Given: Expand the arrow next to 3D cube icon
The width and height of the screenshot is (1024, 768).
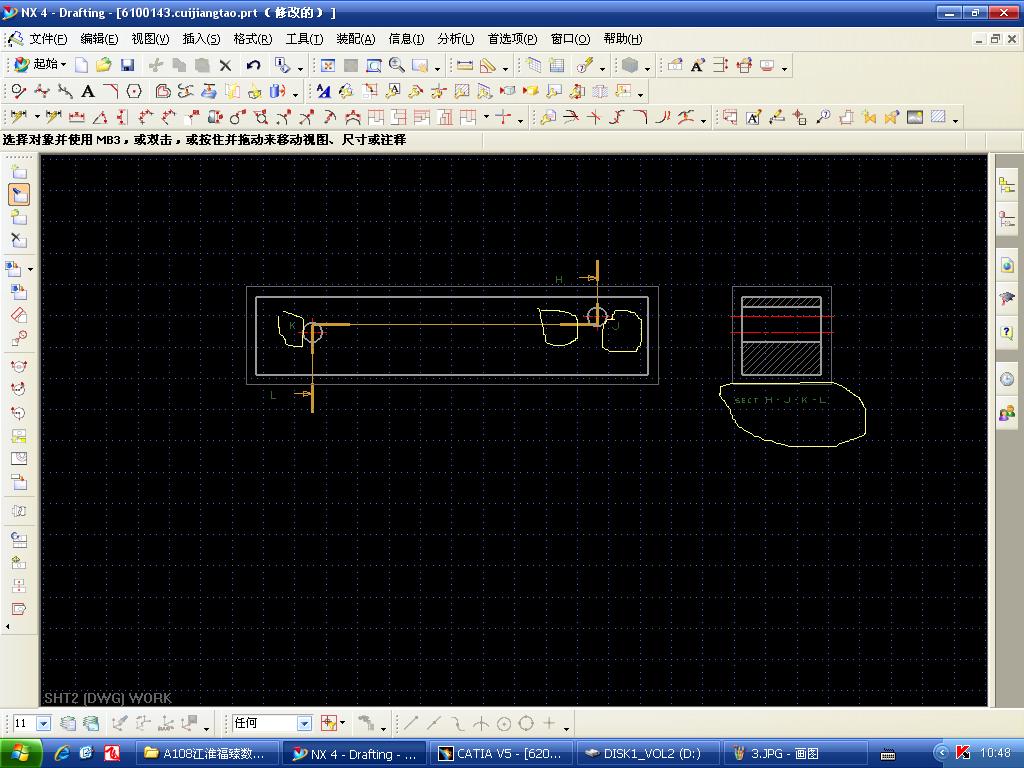Looking at the screenshot, I should point(648,67).
